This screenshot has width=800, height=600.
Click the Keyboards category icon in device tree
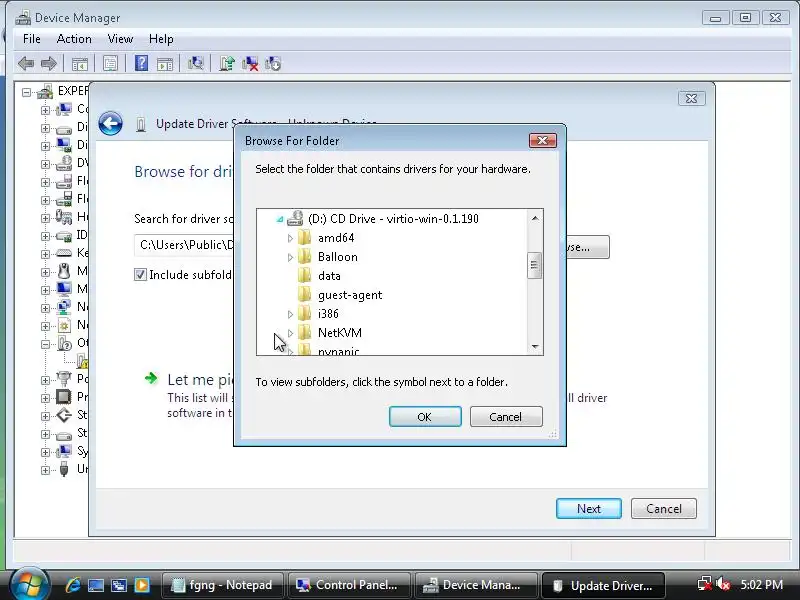tap(64, 253)
